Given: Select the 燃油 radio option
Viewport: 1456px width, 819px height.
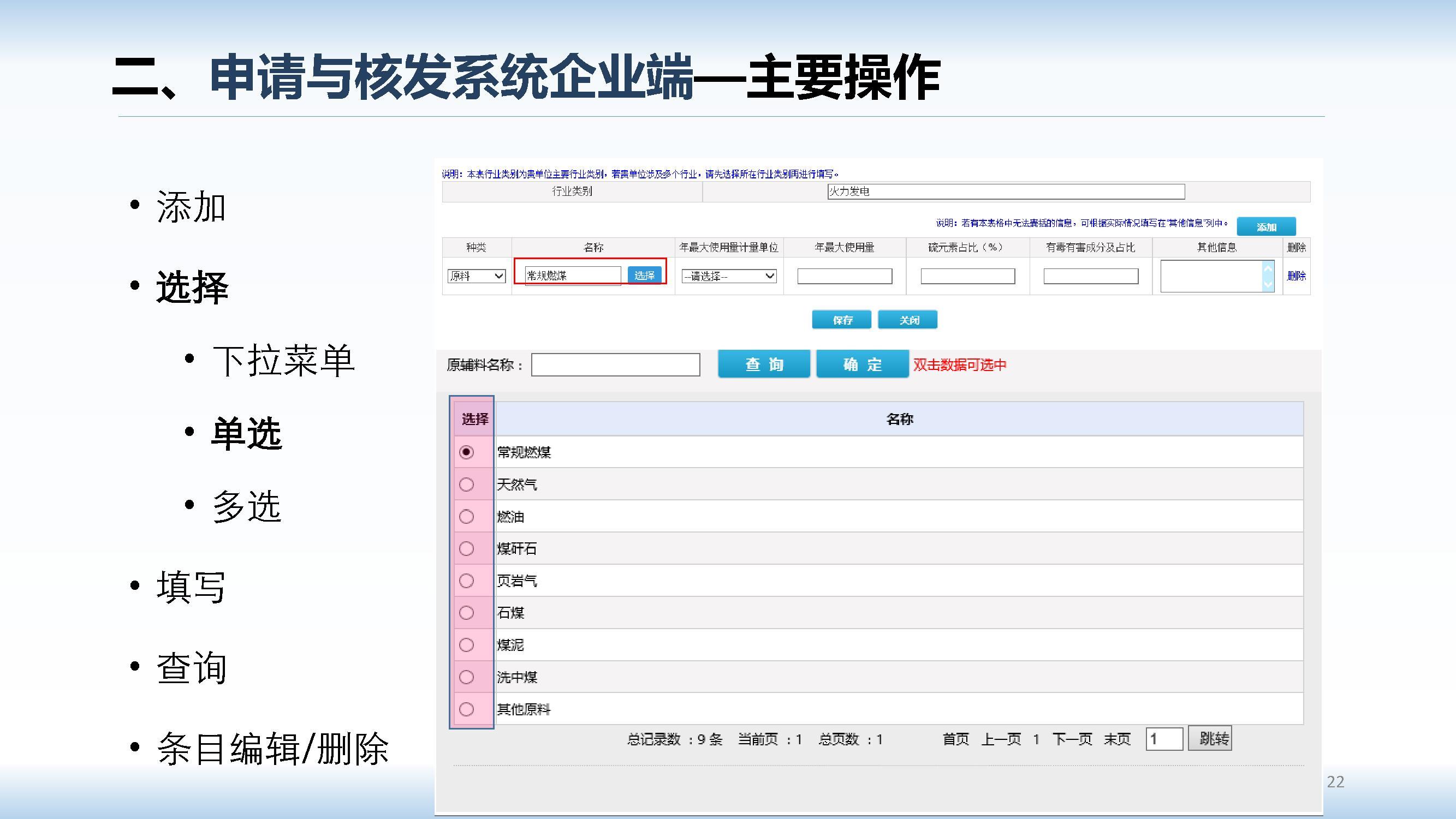Looking at the screenshot, I should tap(466, 517).
